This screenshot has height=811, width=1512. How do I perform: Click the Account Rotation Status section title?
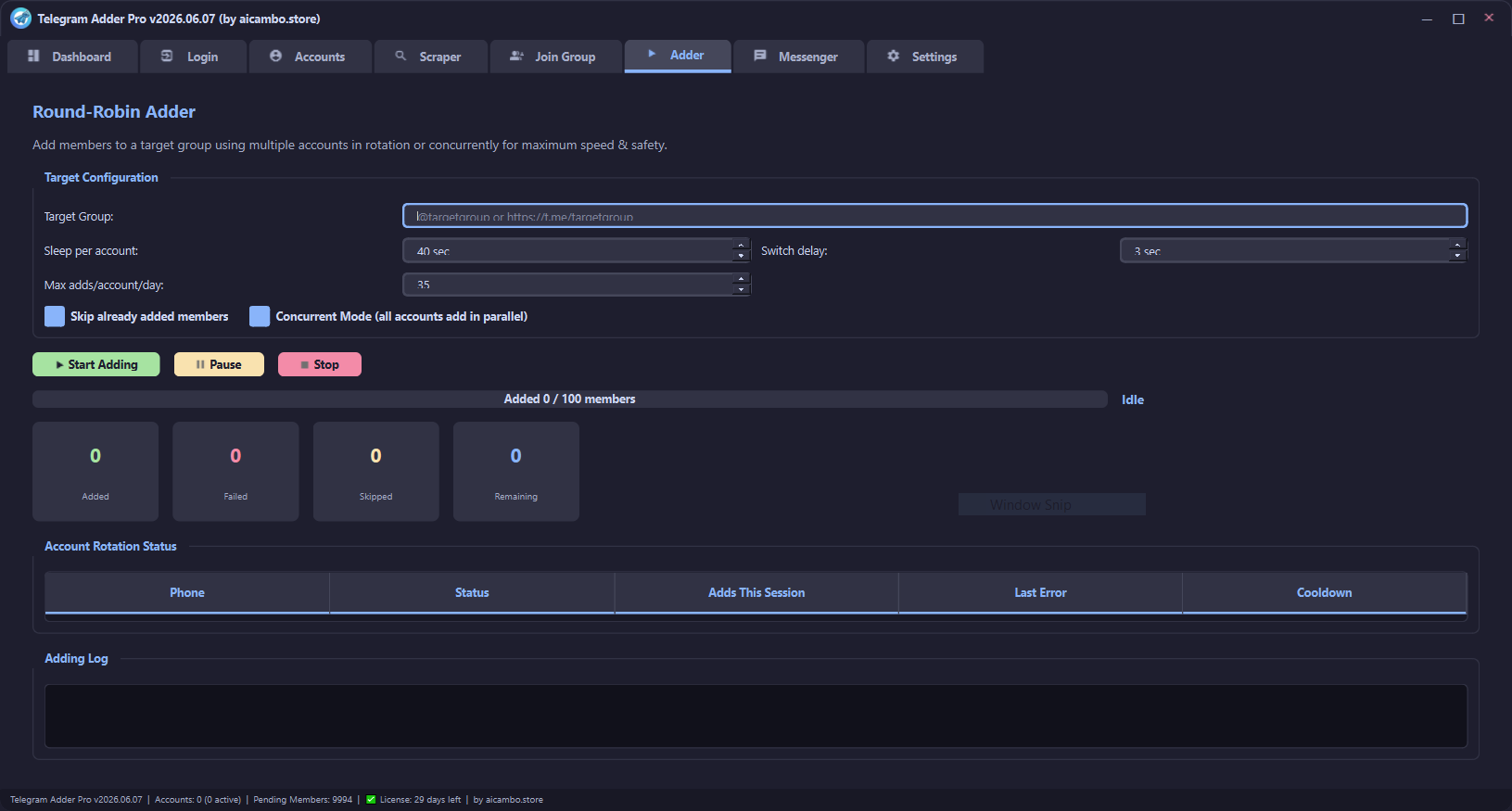tap(110, 546)
